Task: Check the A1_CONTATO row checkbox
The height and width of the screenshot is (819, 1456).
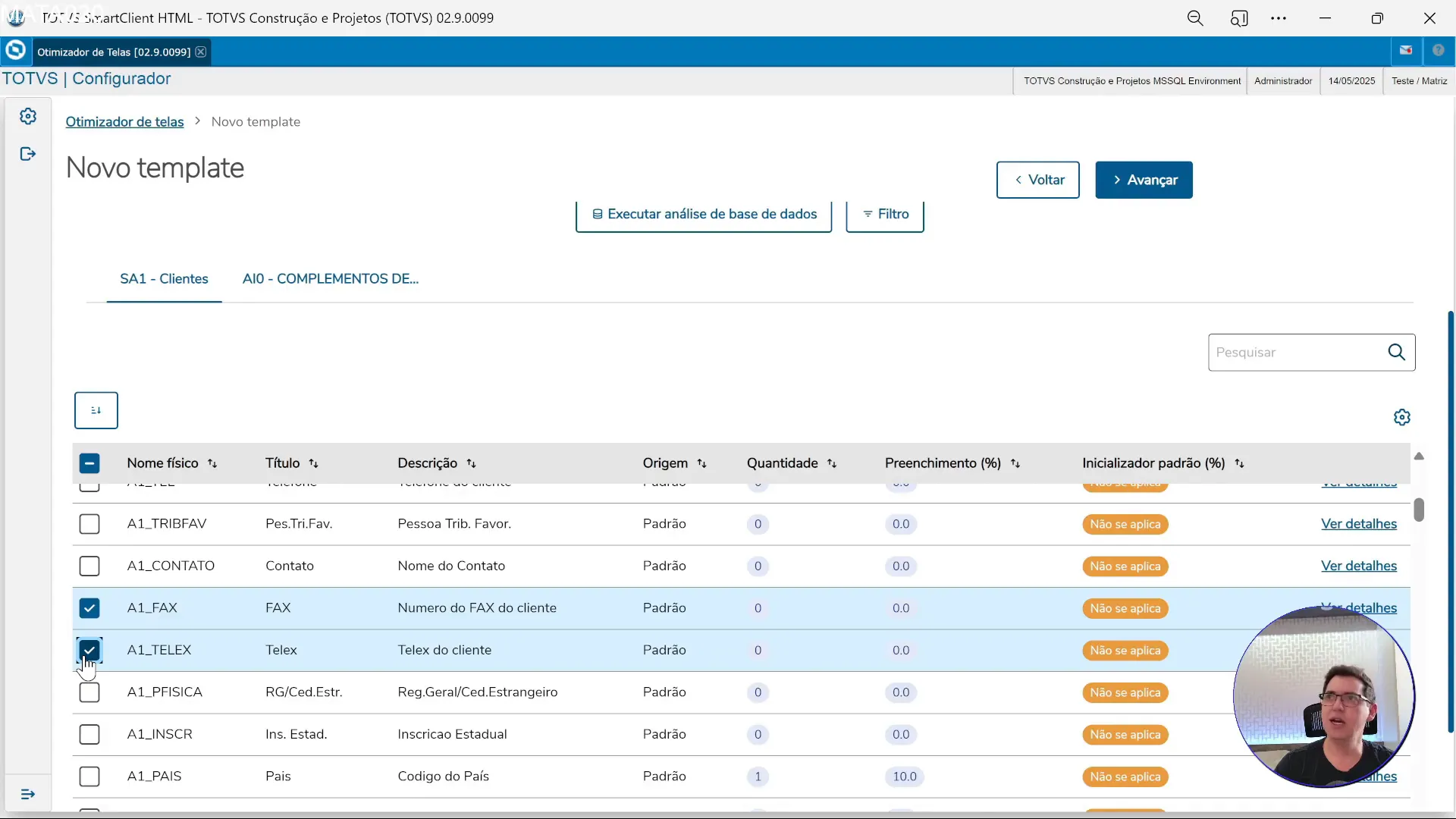Action: (x=89, y=566)
